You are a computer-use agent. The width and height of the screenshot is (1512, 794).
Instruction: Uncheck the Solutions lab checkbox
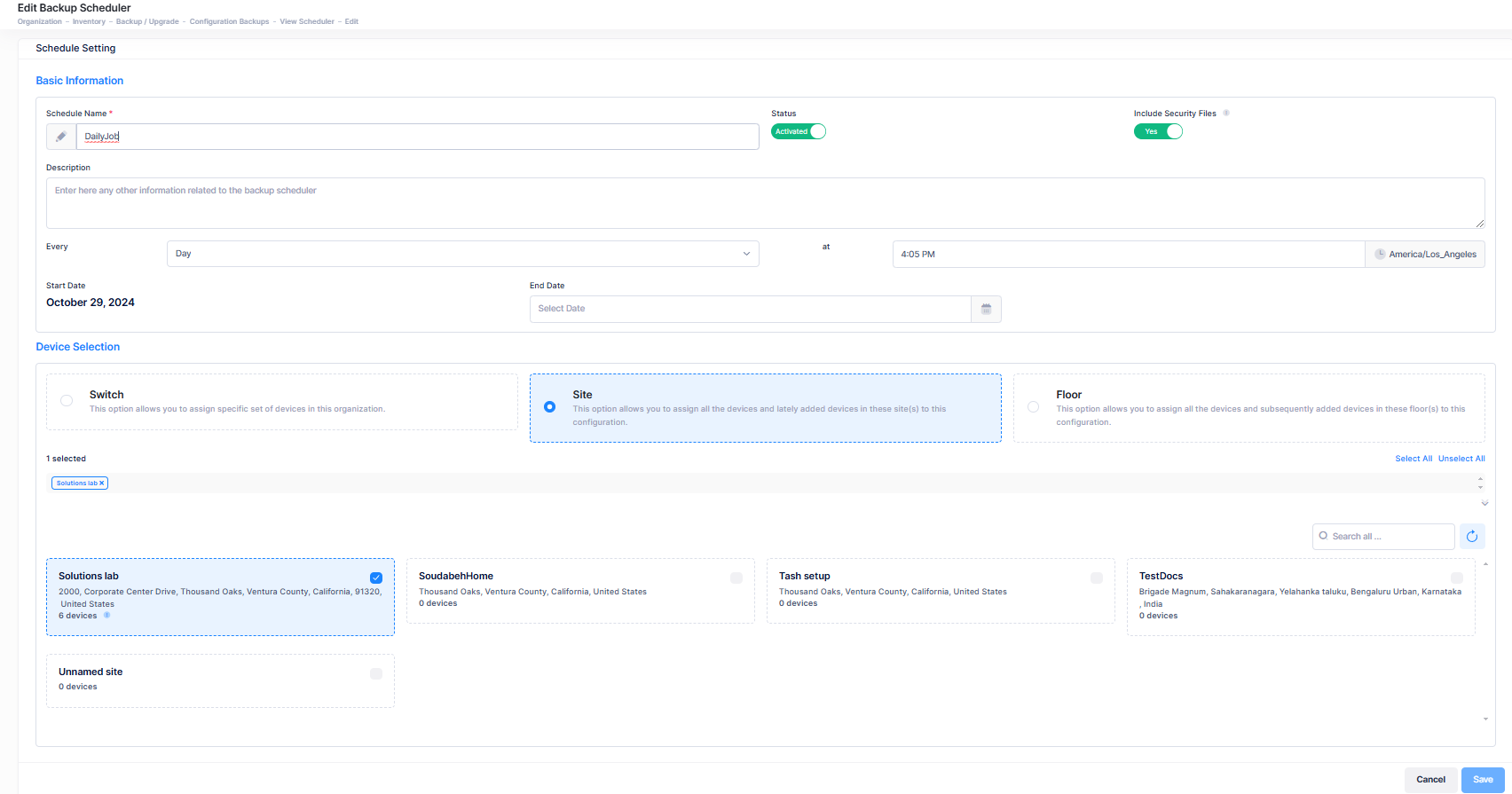[376, 578]
